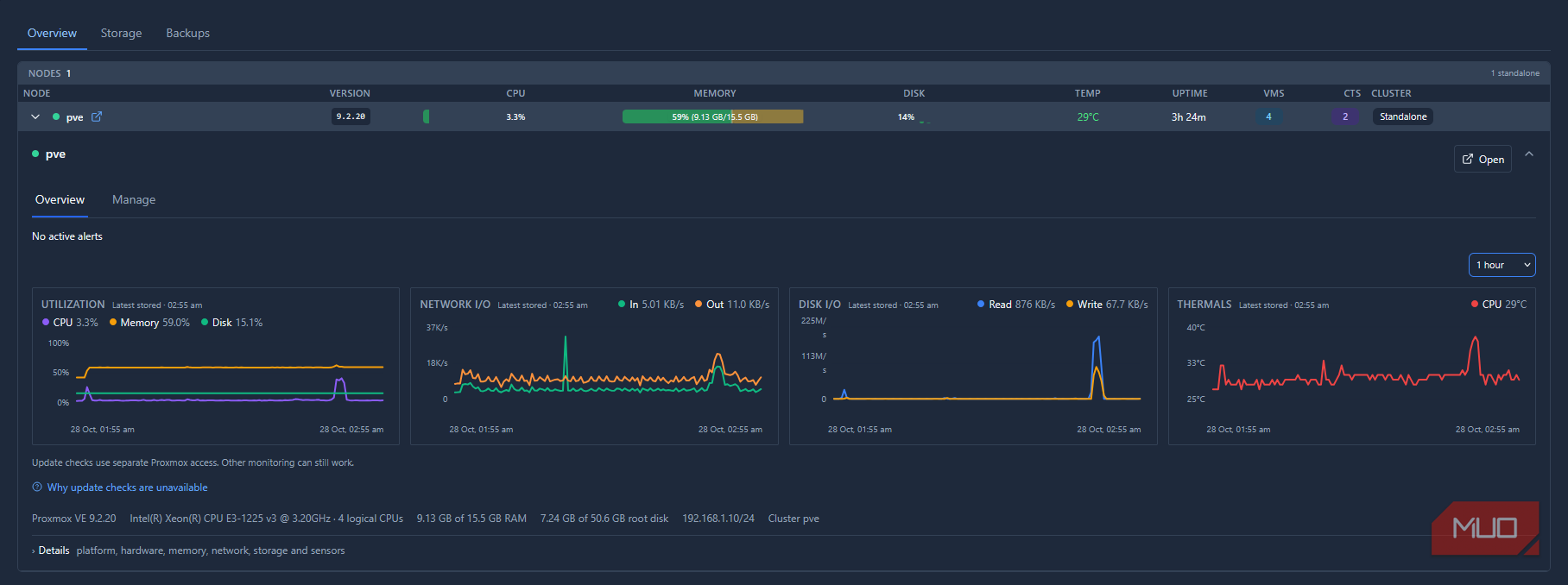Open the 1 hour time range dropdown

(1502, 265)
